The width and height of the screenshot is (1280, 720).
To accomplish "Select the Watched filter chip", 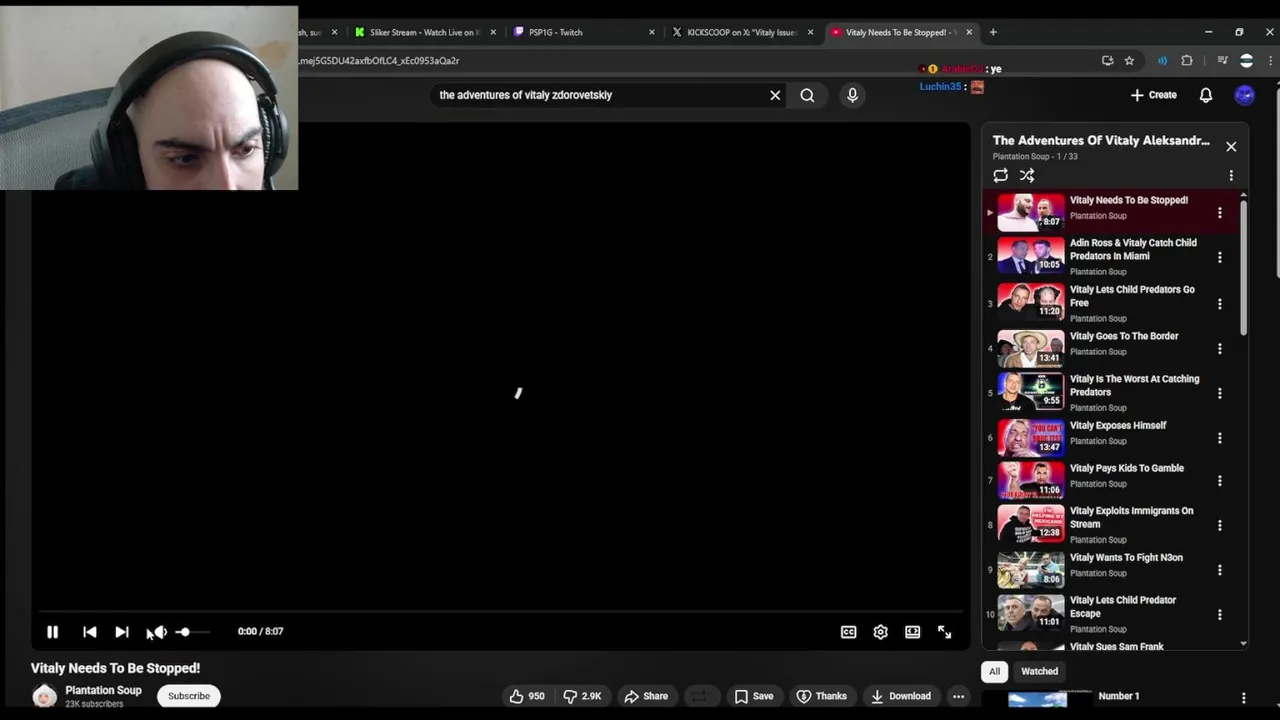I will (1039, 671).
